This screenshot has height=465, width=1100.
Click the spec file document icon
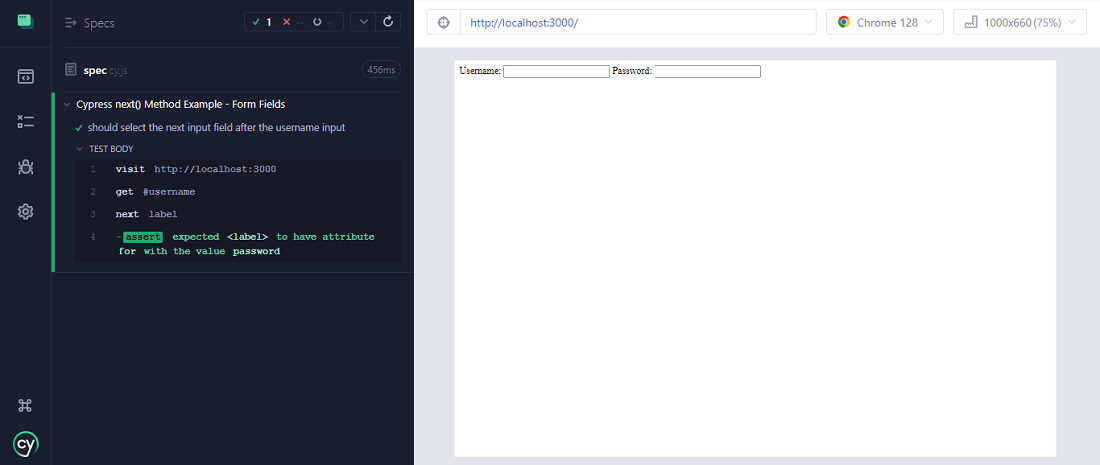click(x=70, y=69)
